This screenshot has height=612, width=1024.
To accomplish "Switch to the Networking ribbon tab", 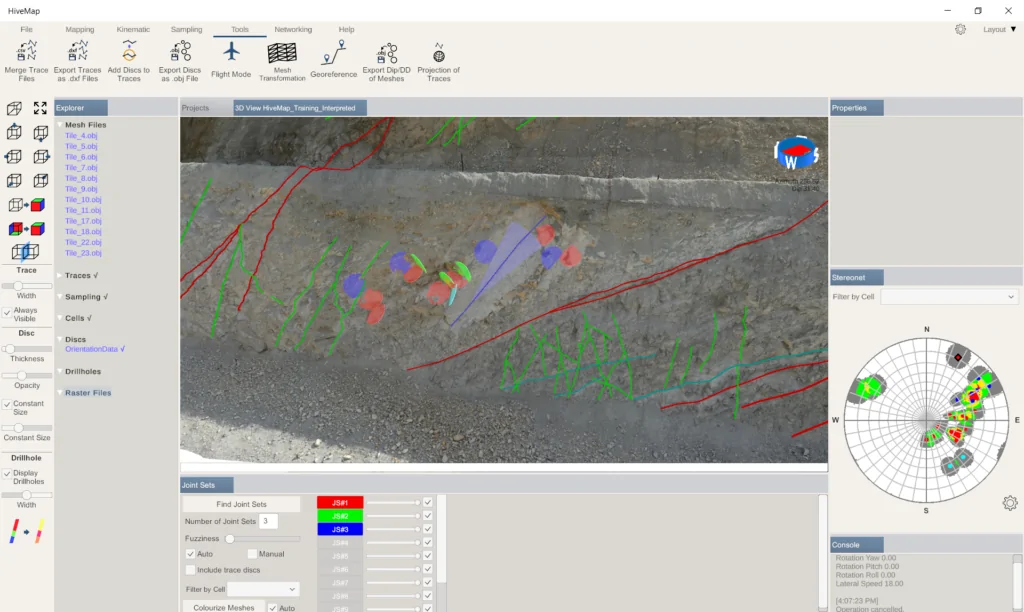I will tap(293, 29).
